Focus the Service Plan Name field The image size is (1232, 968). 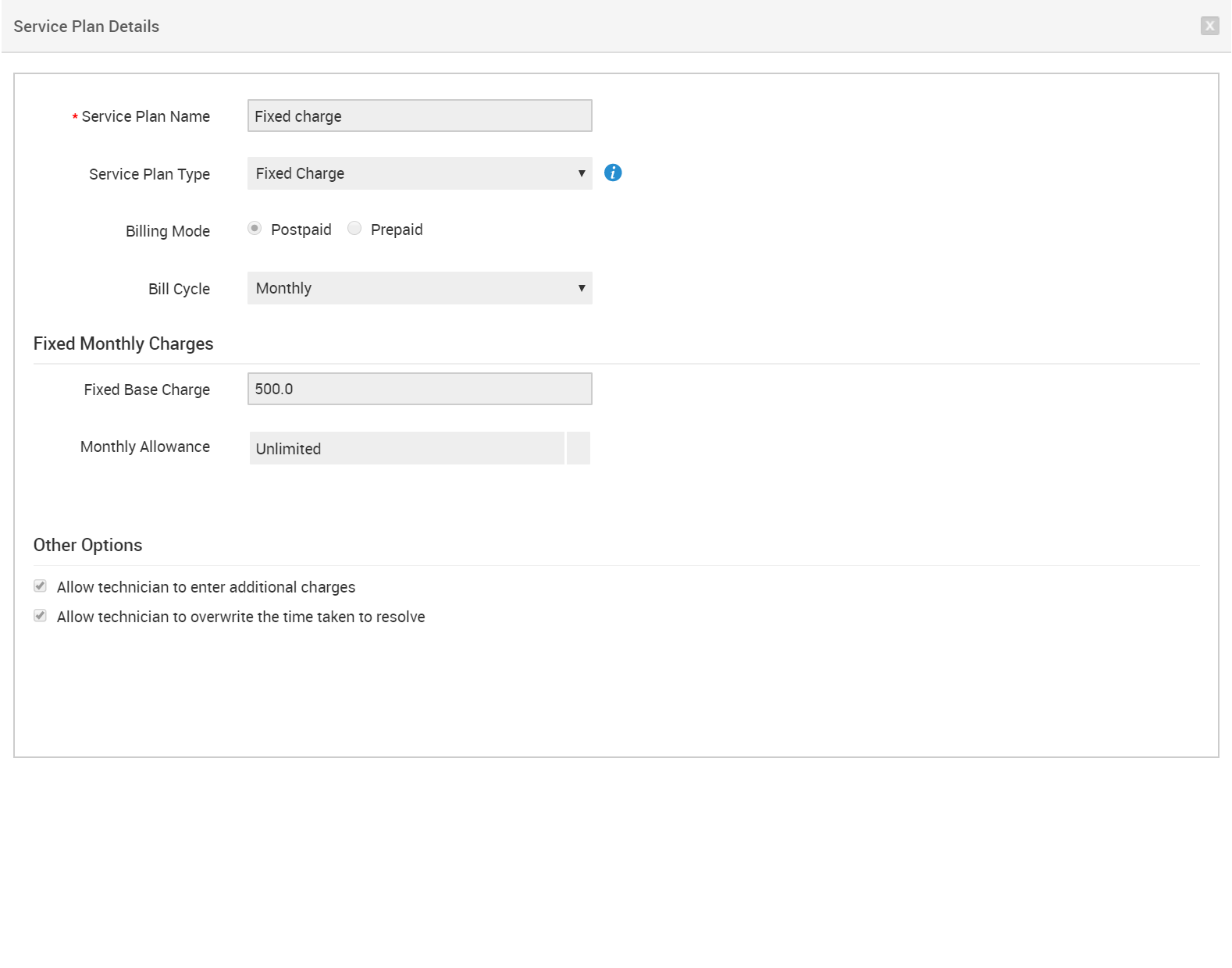[419, 116]
